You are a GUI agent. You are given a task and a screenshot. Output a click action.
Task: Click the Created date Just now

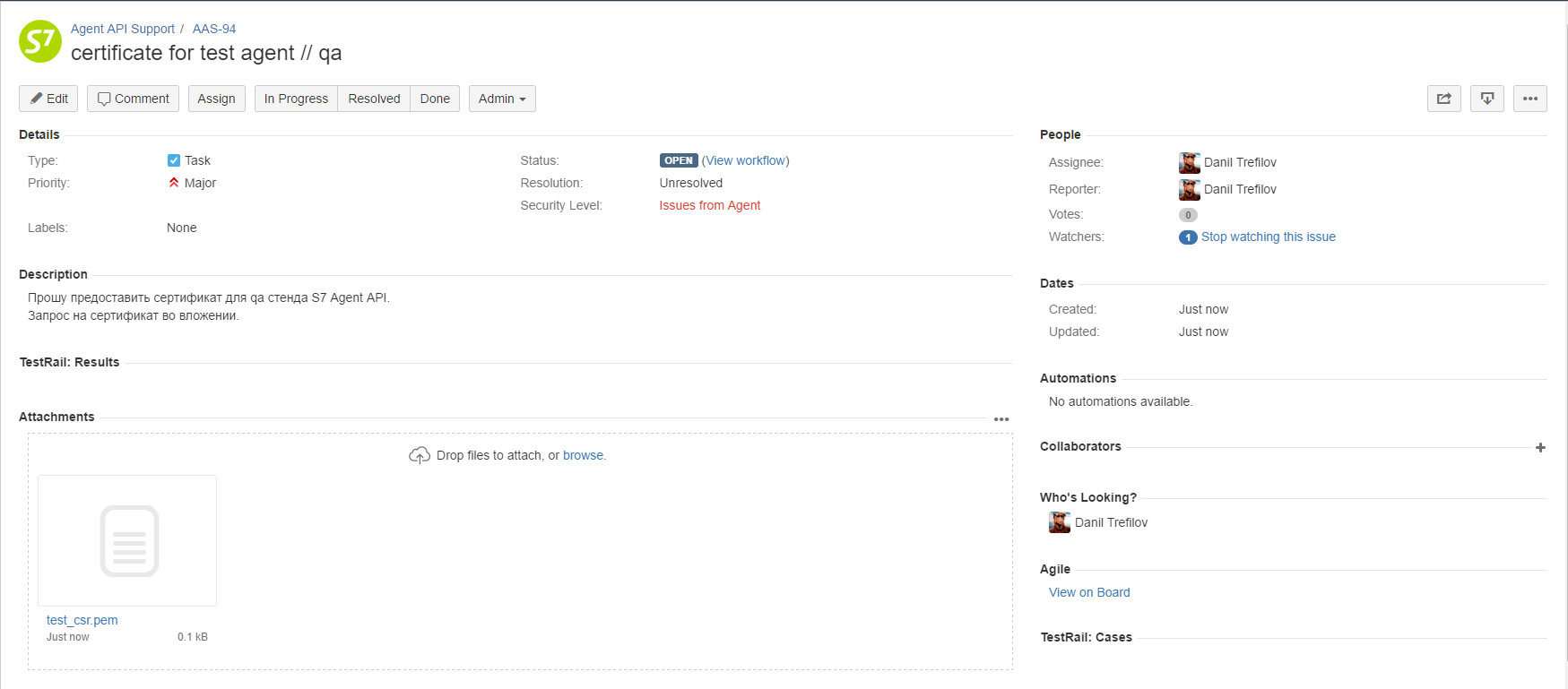[x=1203, y=309]
